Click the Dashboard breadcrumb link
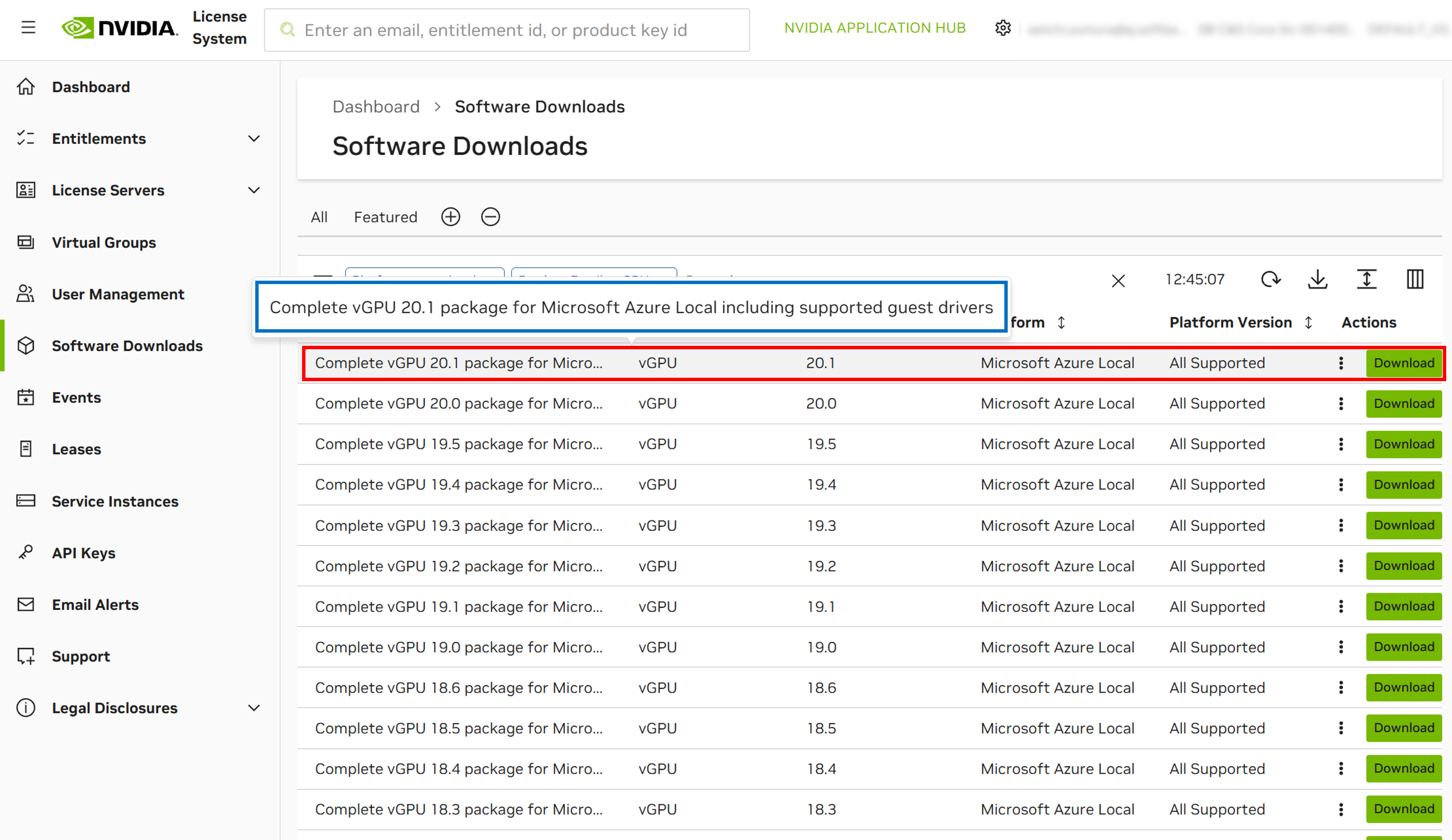 [x=376, y=107]
